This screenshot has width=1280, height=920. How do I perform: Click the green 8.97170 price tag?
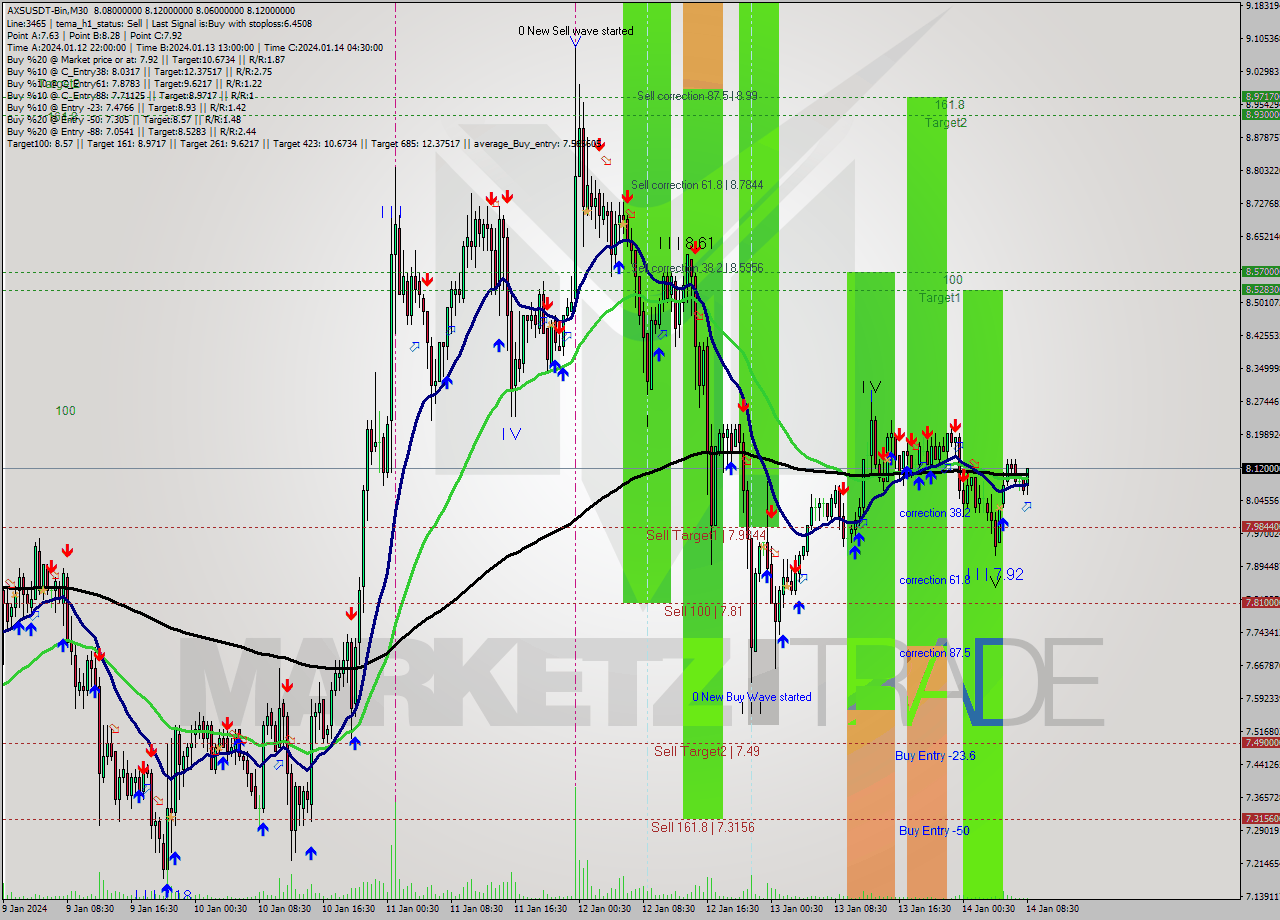[1260, 97]
